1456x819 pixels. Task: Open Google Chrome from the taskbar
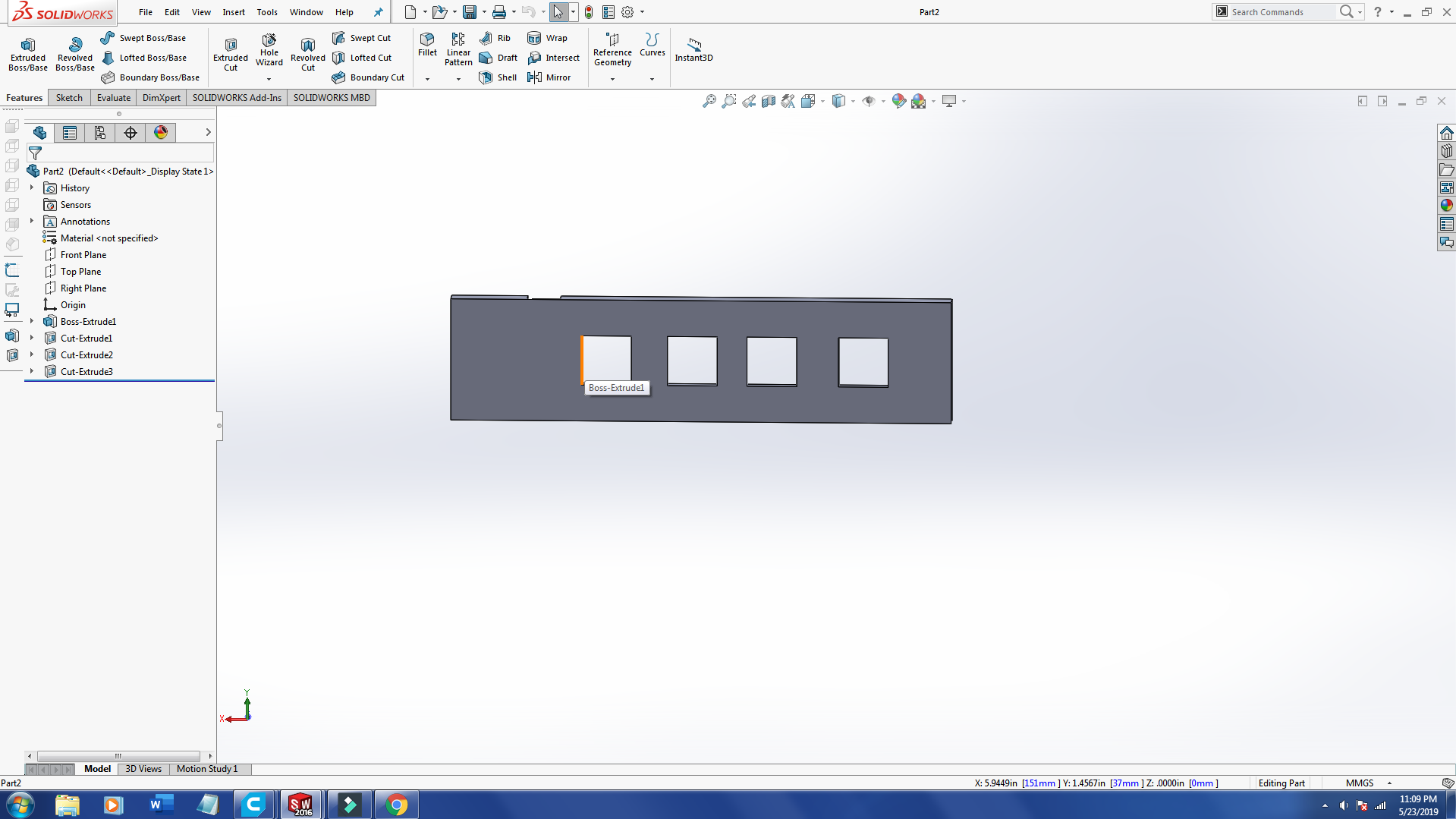tap(396, 805)
